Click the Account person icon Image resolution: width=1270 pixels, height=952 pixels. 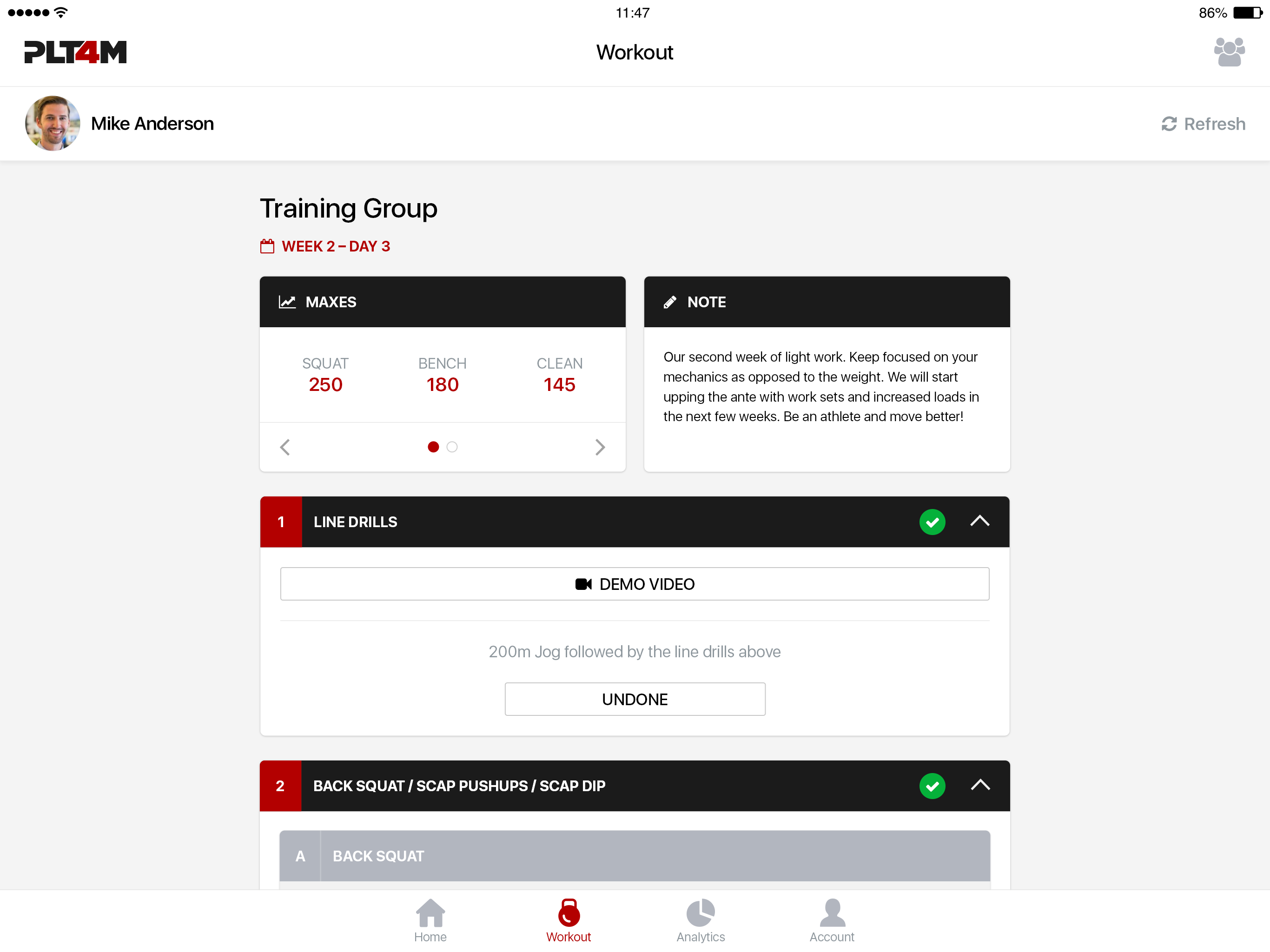pos(832,913)
